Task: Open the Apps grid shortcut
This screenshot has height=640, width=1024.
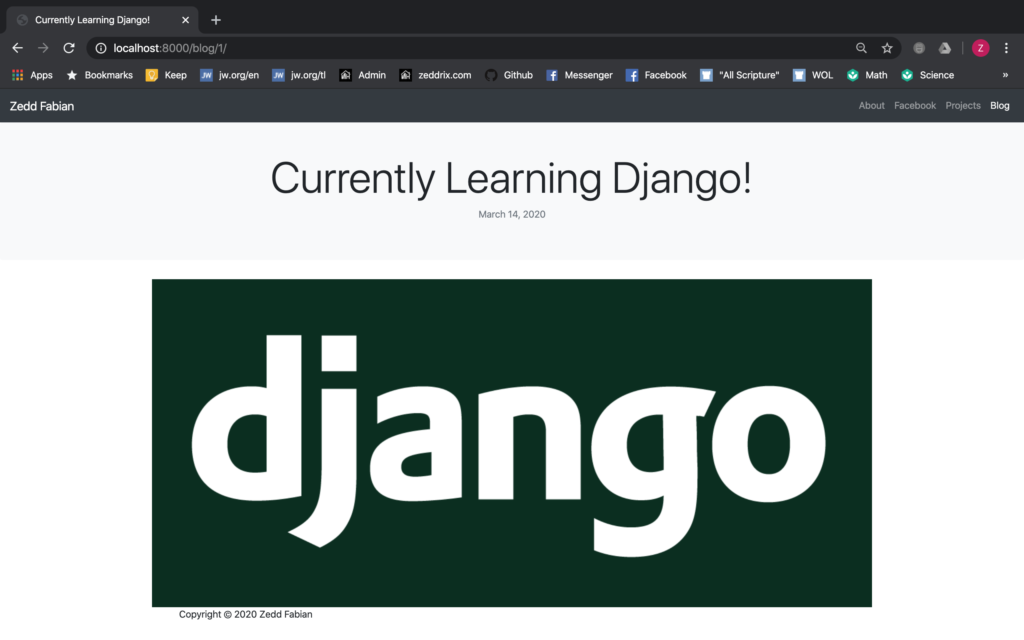Action: tap(32, 75)
